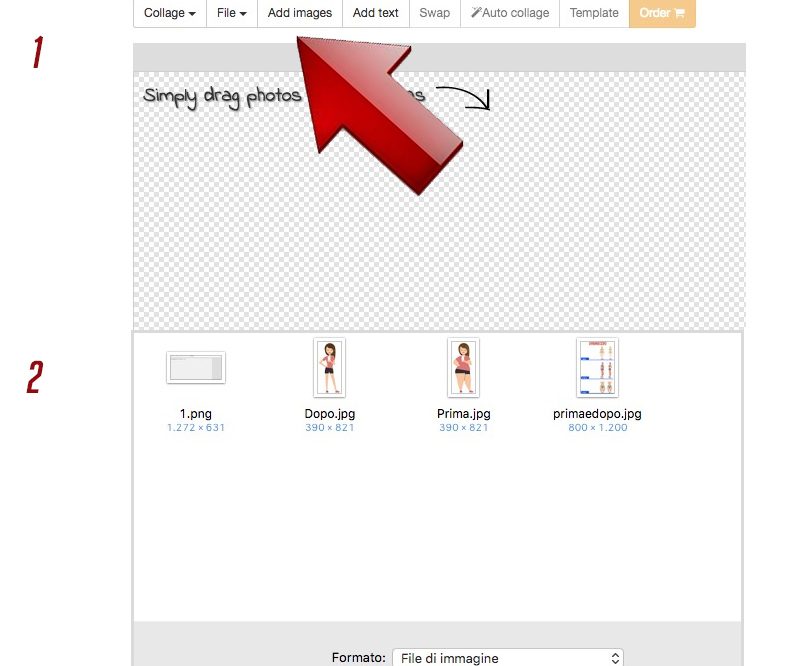Open the Template option
This screenshot has width=793, height=666.
(594, 13)
